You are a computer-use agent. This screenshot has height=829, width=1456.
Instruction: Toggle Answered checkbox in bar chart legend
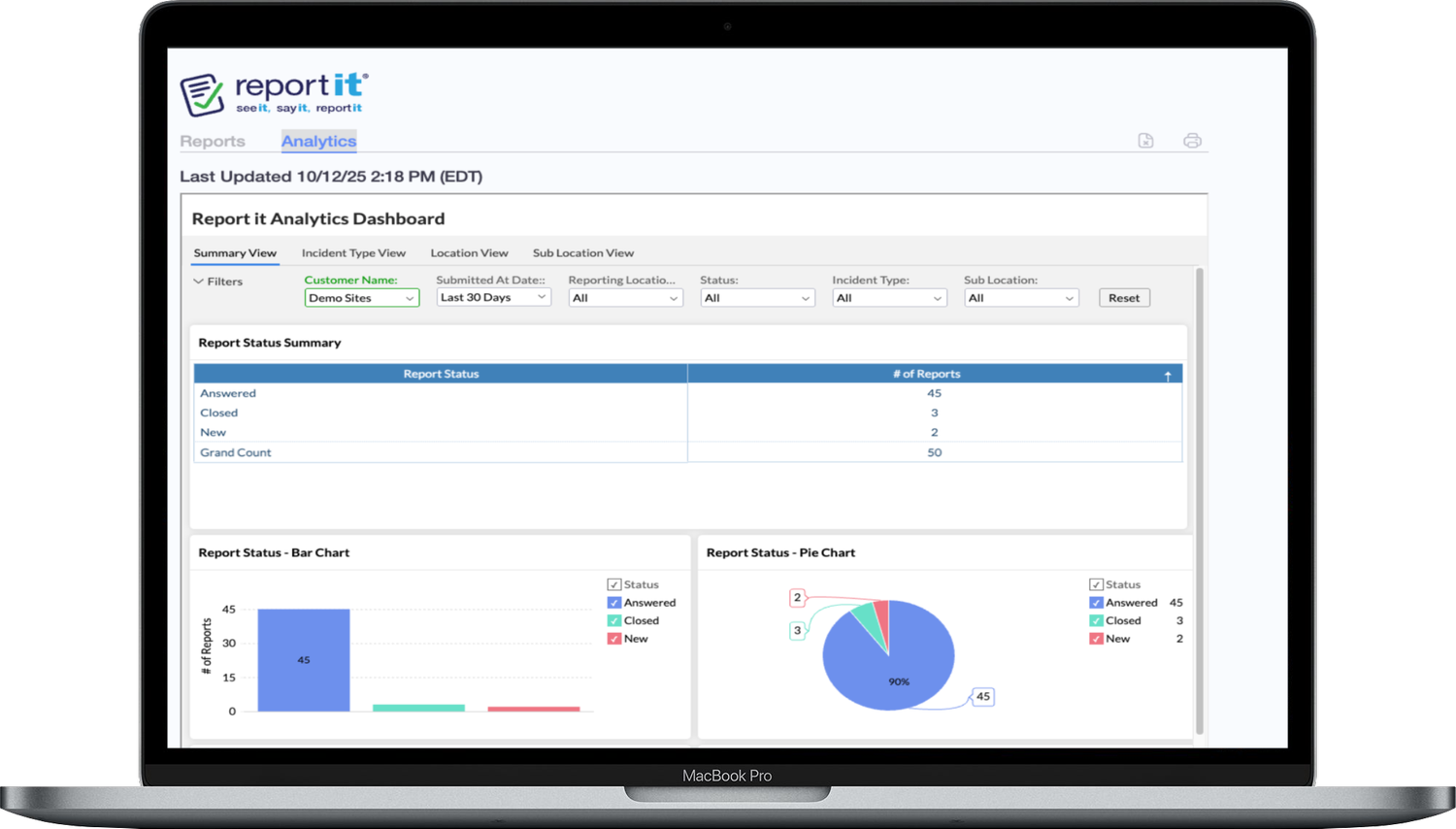tap(613, 603)
